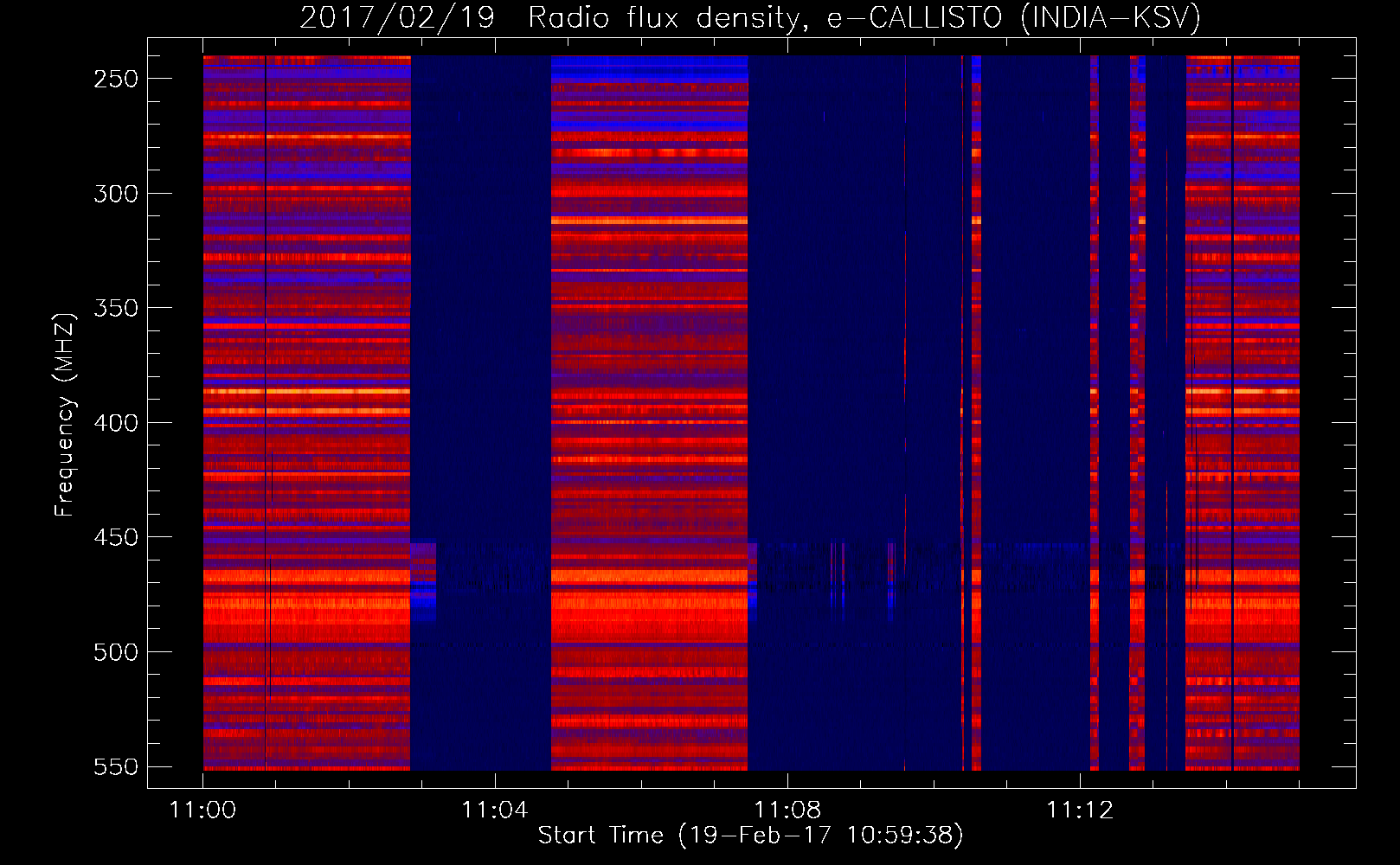Click the plot title mentioning e-CALLISTO (INDIA-KSV)
Screen dimensions: 1400x865
pos(750,17)
